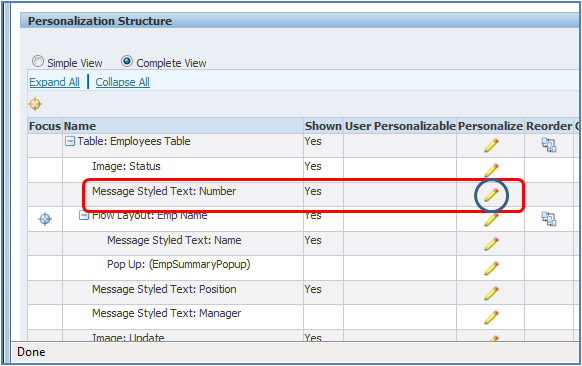Collapse the Table: Employees Table node
The width and height of the screenshot is (582, 366).
[x=70, y=141]
